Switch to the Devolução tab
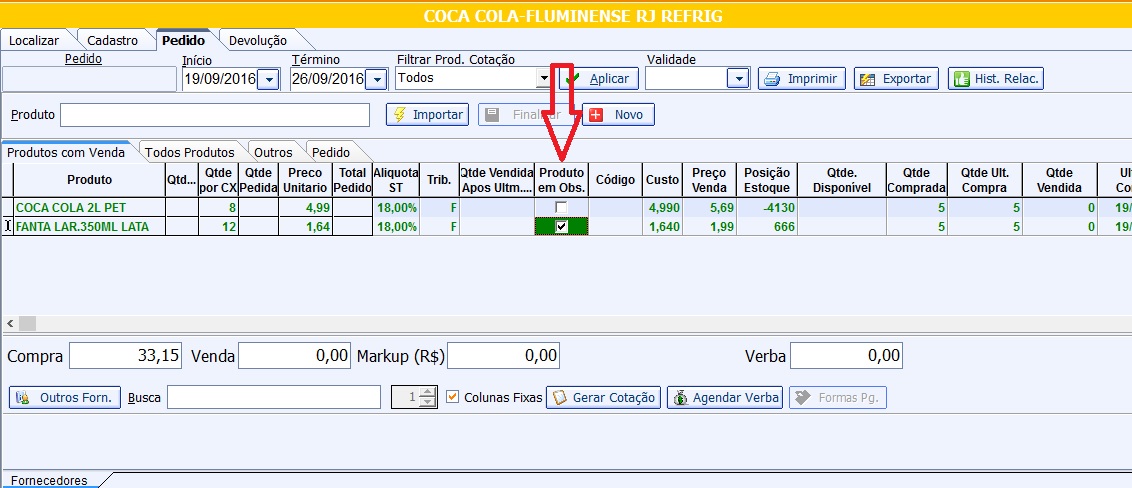1132x488 pixels. pos(258,40)
